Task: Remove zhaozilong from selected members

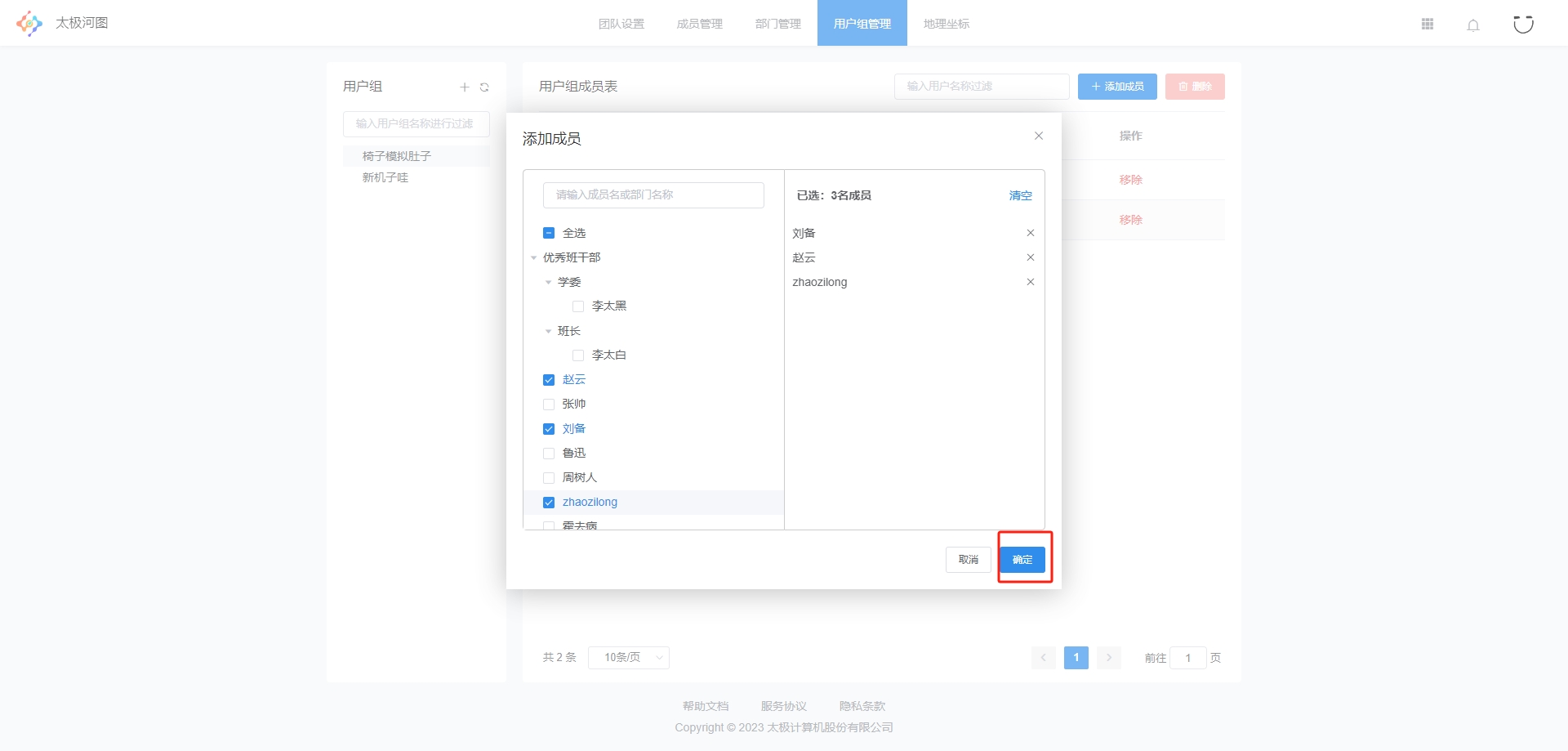Action: pos(1031,282)
